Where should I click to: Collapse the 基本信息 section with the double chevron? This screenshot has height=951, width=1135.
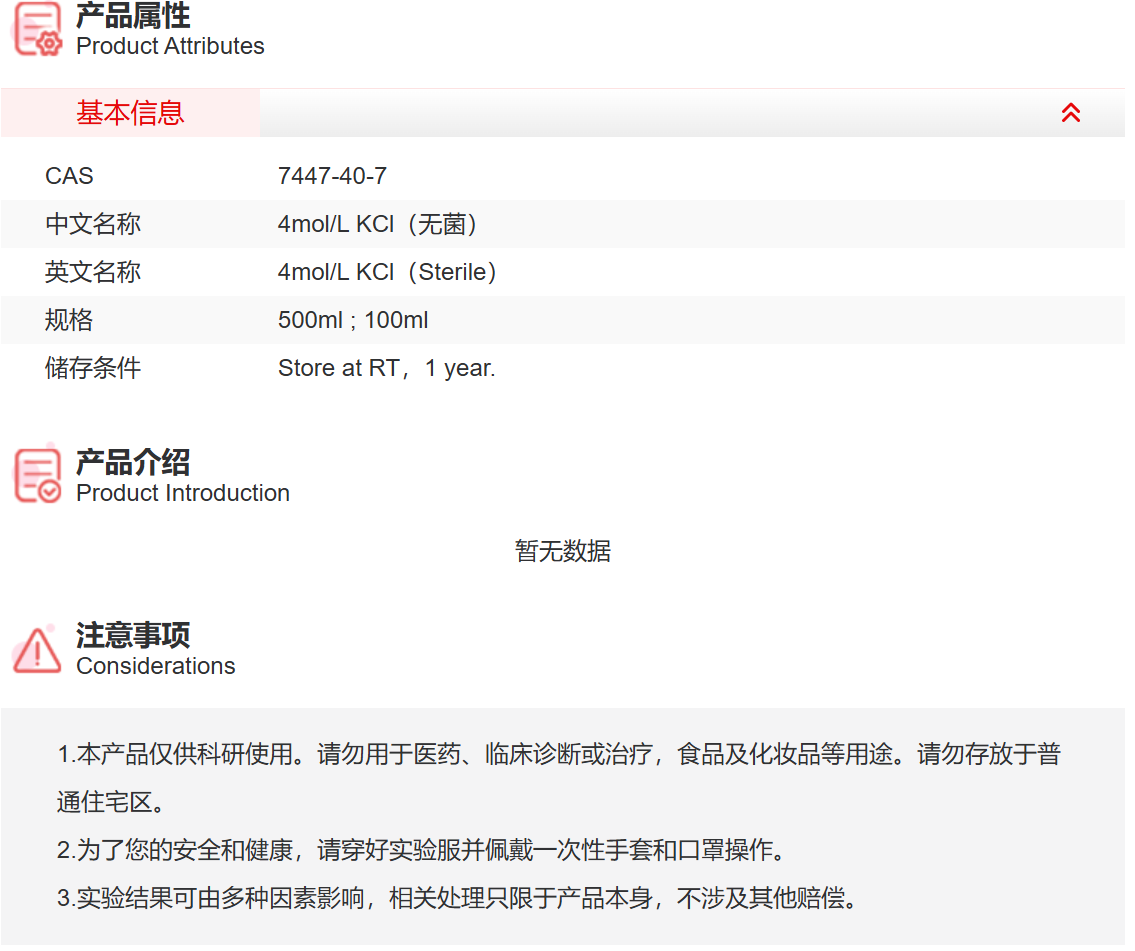tap(1071, 113)
